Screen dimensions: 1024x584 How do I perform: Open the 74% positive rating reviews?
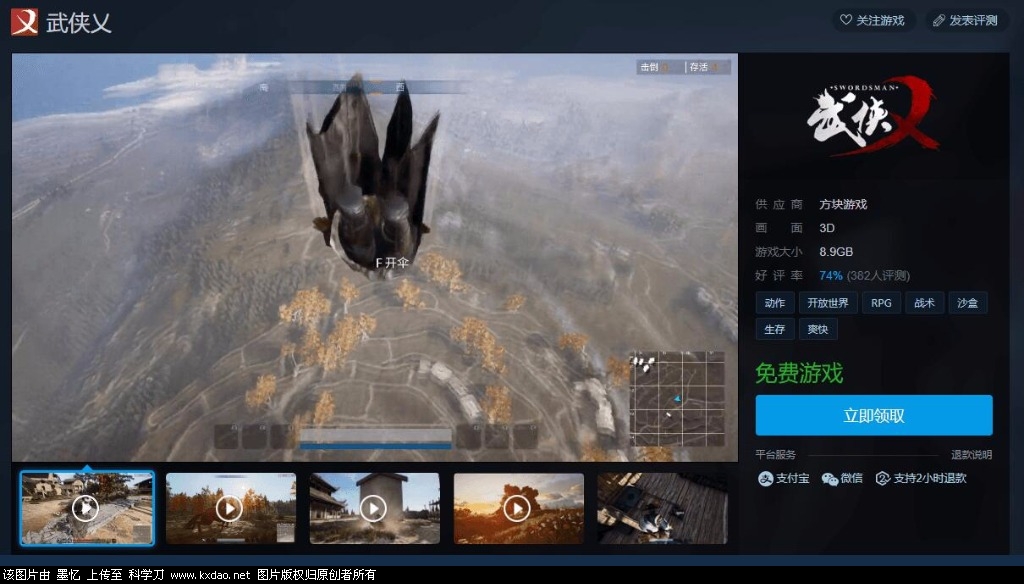[830, 276]
